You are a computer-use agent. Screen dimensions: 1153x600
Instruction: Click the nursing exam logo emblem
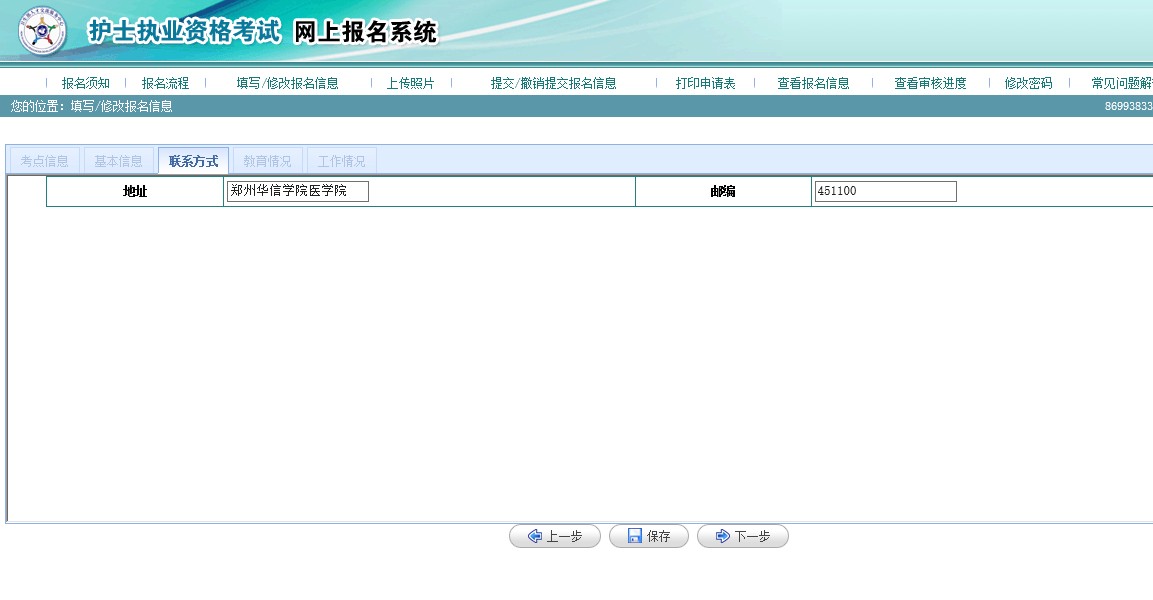click(x=42, y=31)
